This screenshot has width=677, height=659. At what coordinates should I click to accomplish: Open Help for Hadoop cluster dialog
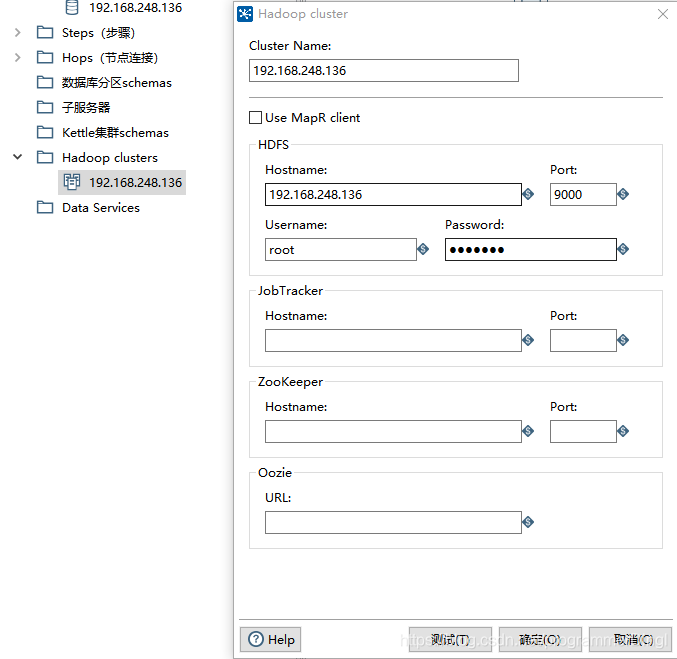270,639
